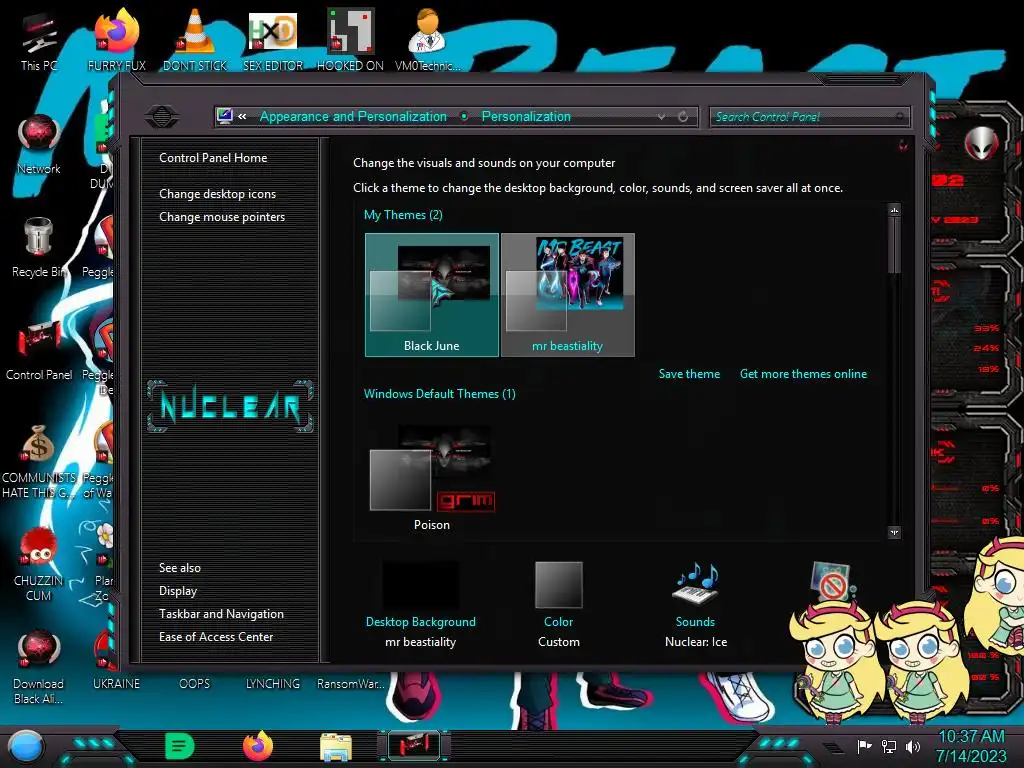Open the CHUZZIN CUM red fuzzball icon
This screenshot has width=1024, height=768.
39,564
